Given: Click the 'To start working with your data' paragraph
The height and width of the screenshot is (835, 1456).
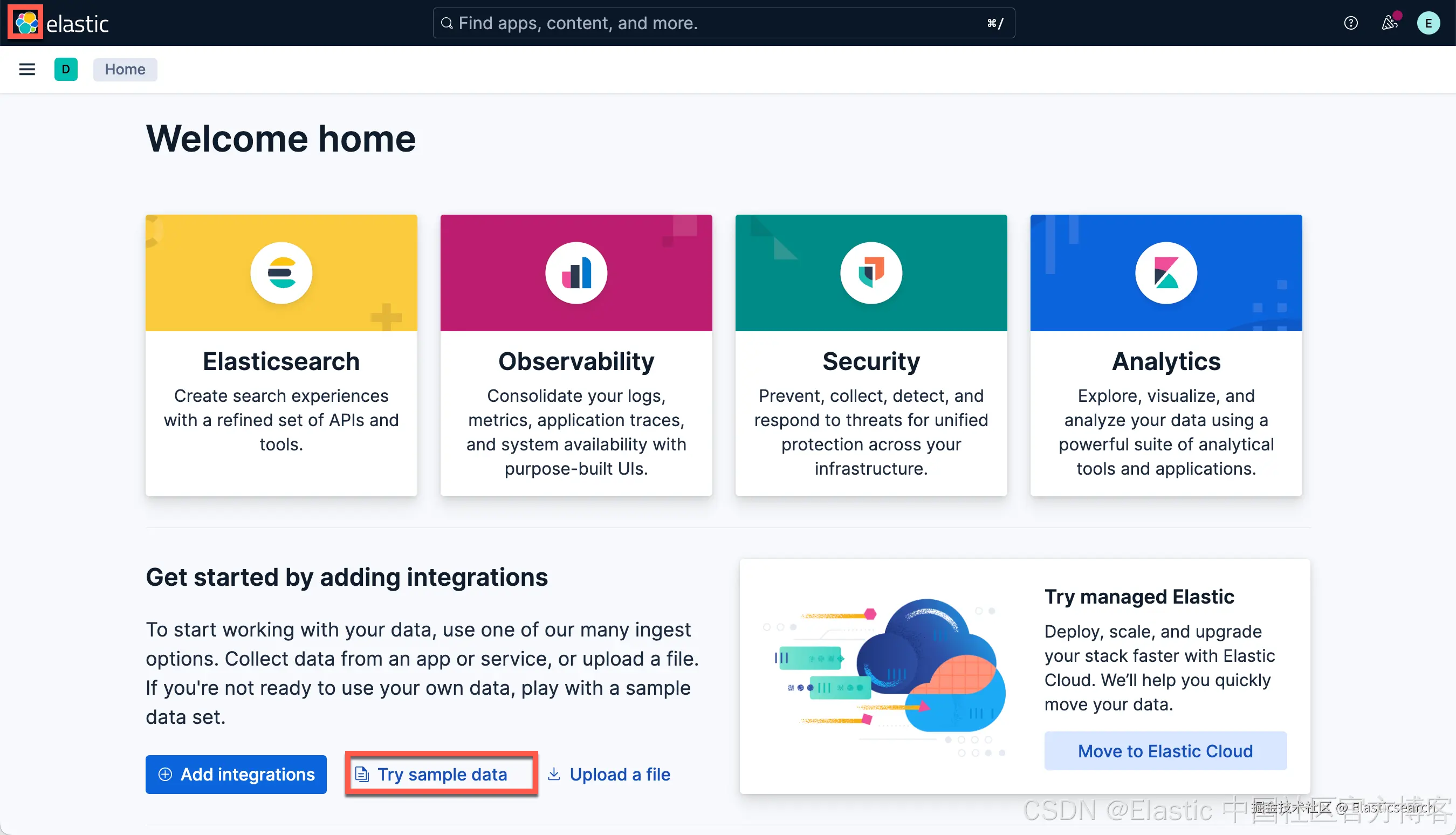Looking at the screenshot, I should tap(422, 673).
